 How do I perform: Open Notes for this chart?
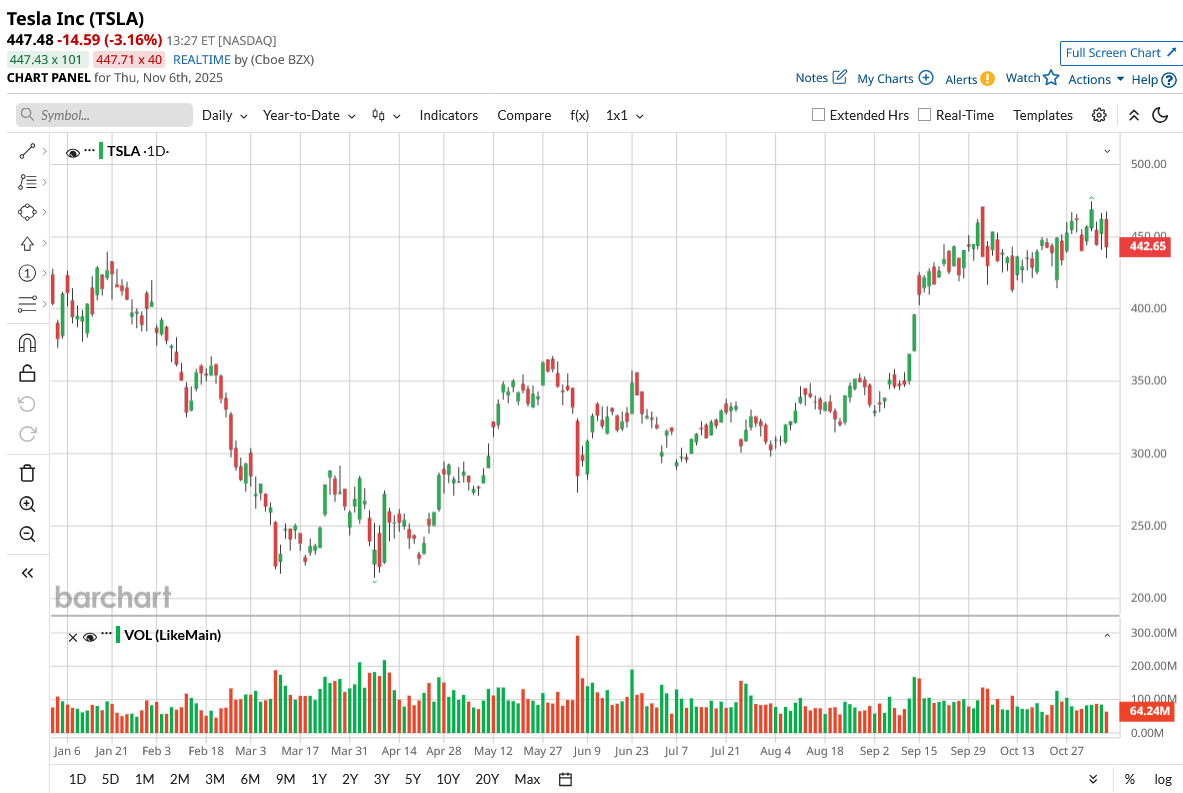point(821,77)
